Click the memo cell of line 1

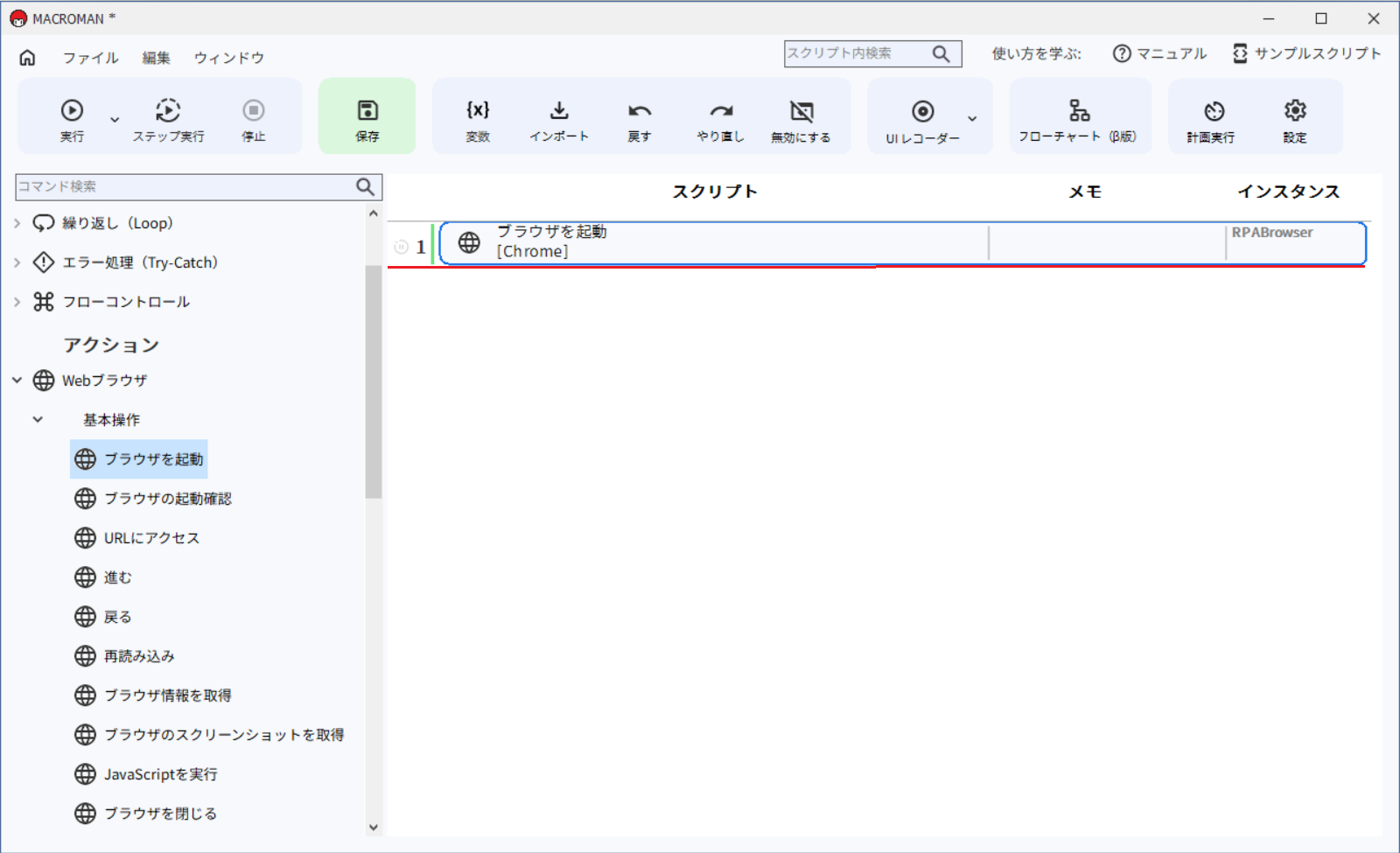click(x=1107, y=242)
